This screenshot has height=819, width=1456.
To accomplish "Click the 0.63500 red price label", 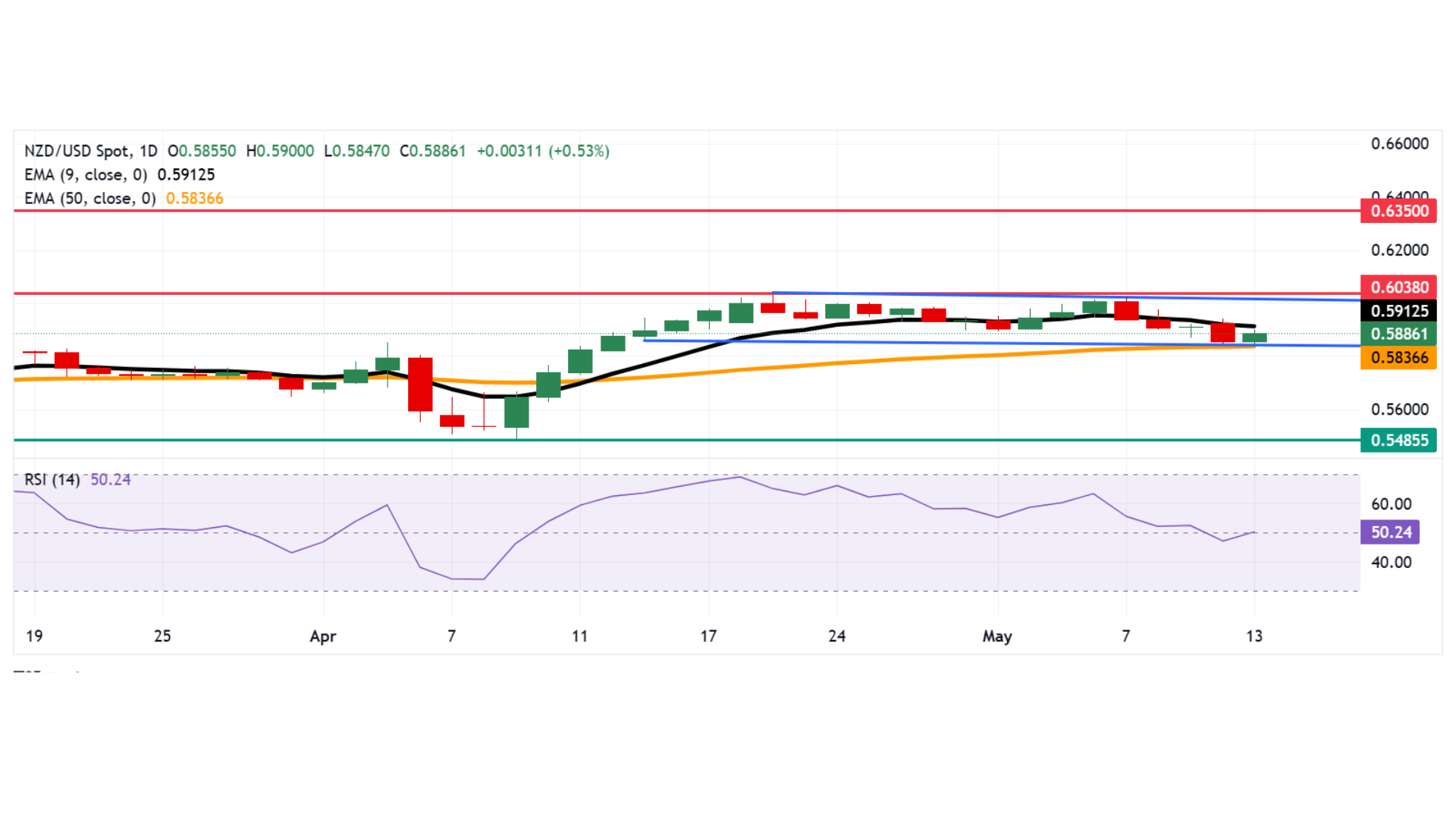I will click(1399, 211).
